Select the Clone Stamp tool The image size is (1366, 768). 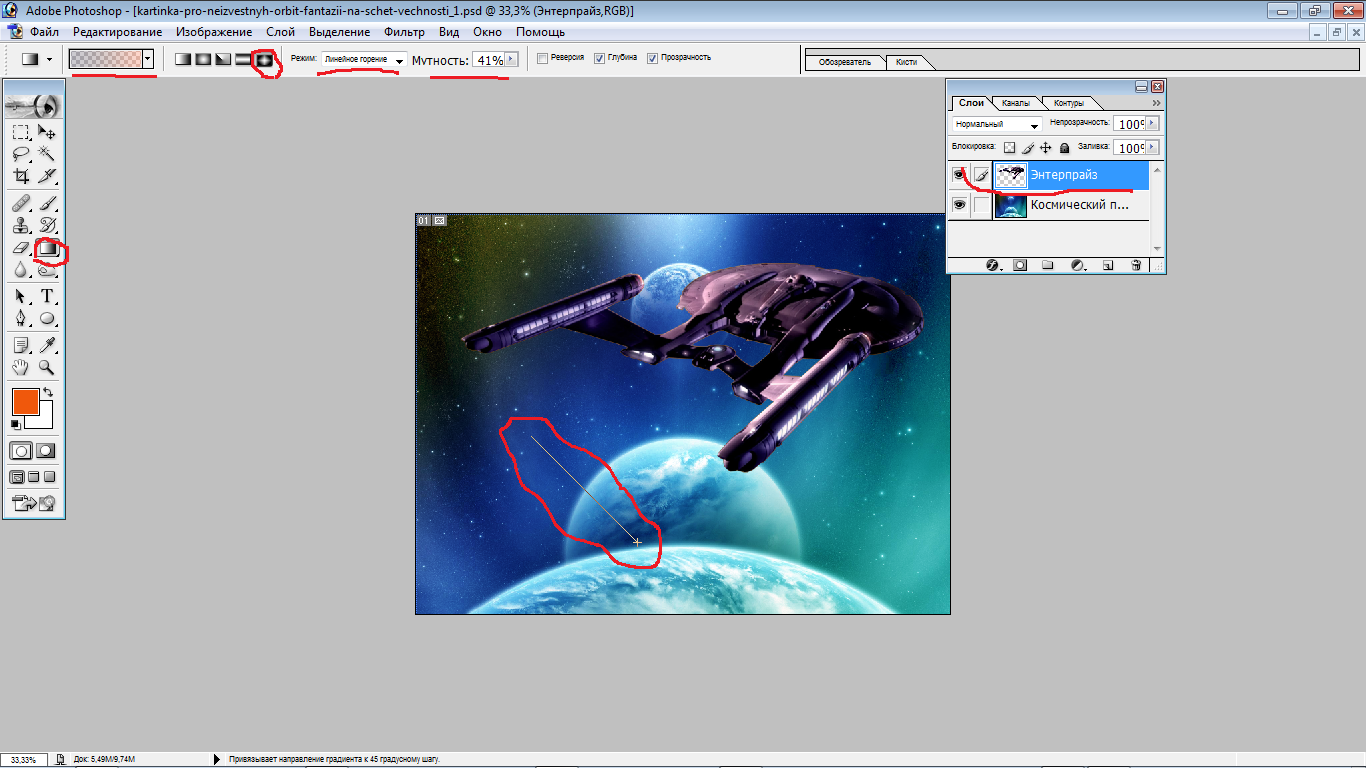click(x=21, y=225)
